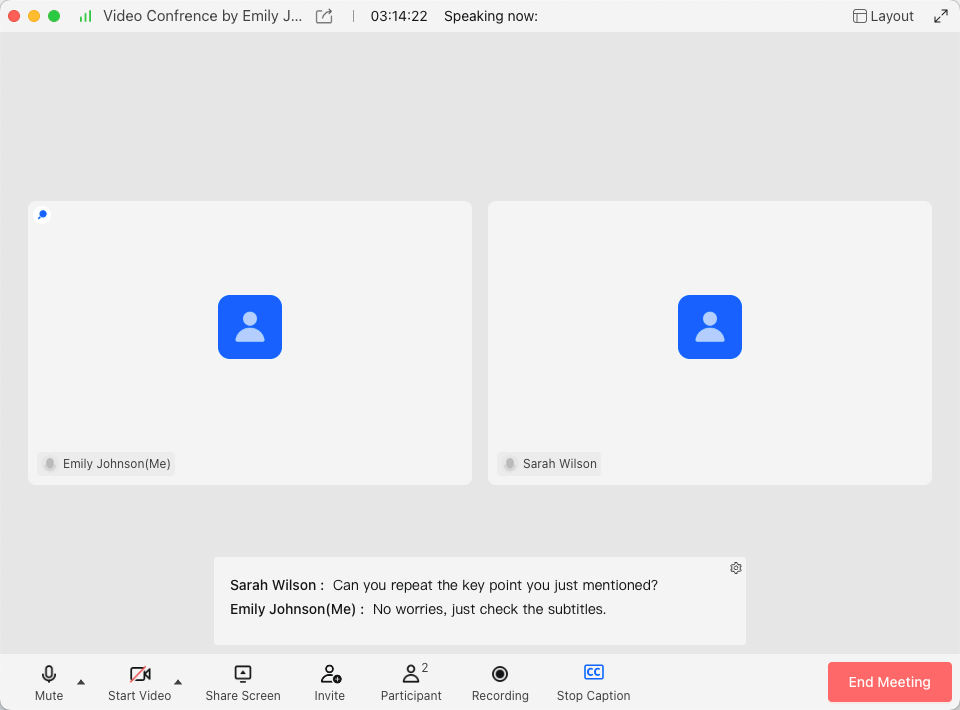The width and height of the screenshot is (960, 710).
Task: Expand the video options chevron
Action: [178, 684]
